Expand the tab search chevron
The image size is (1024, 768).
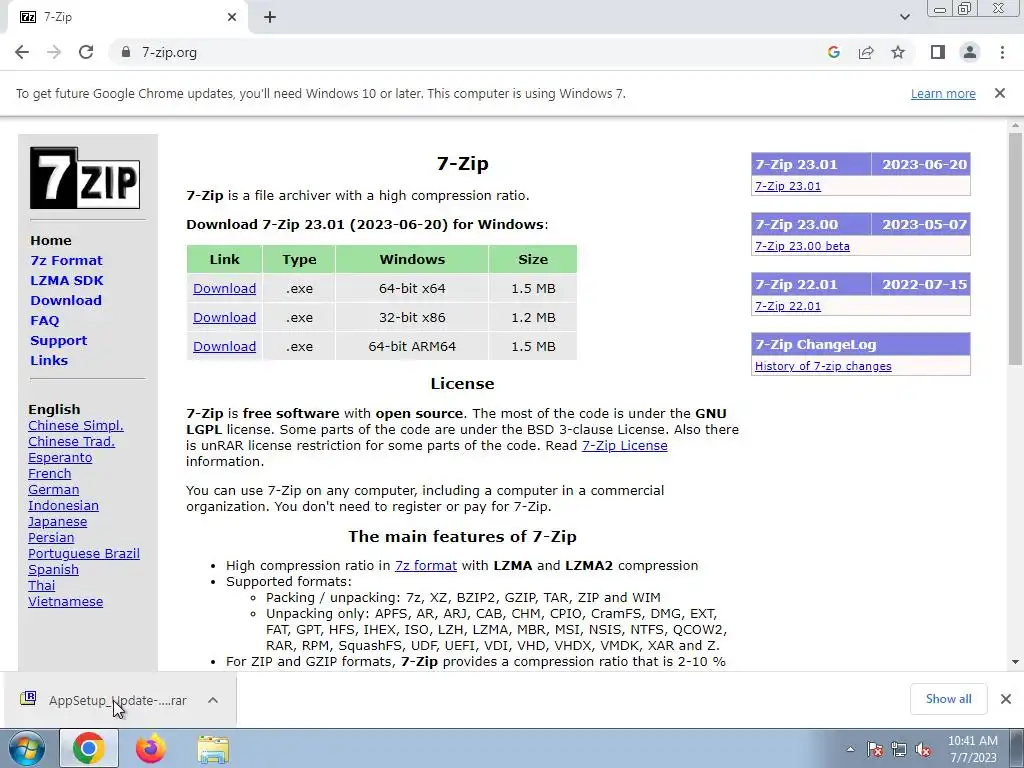click(904, 17)
